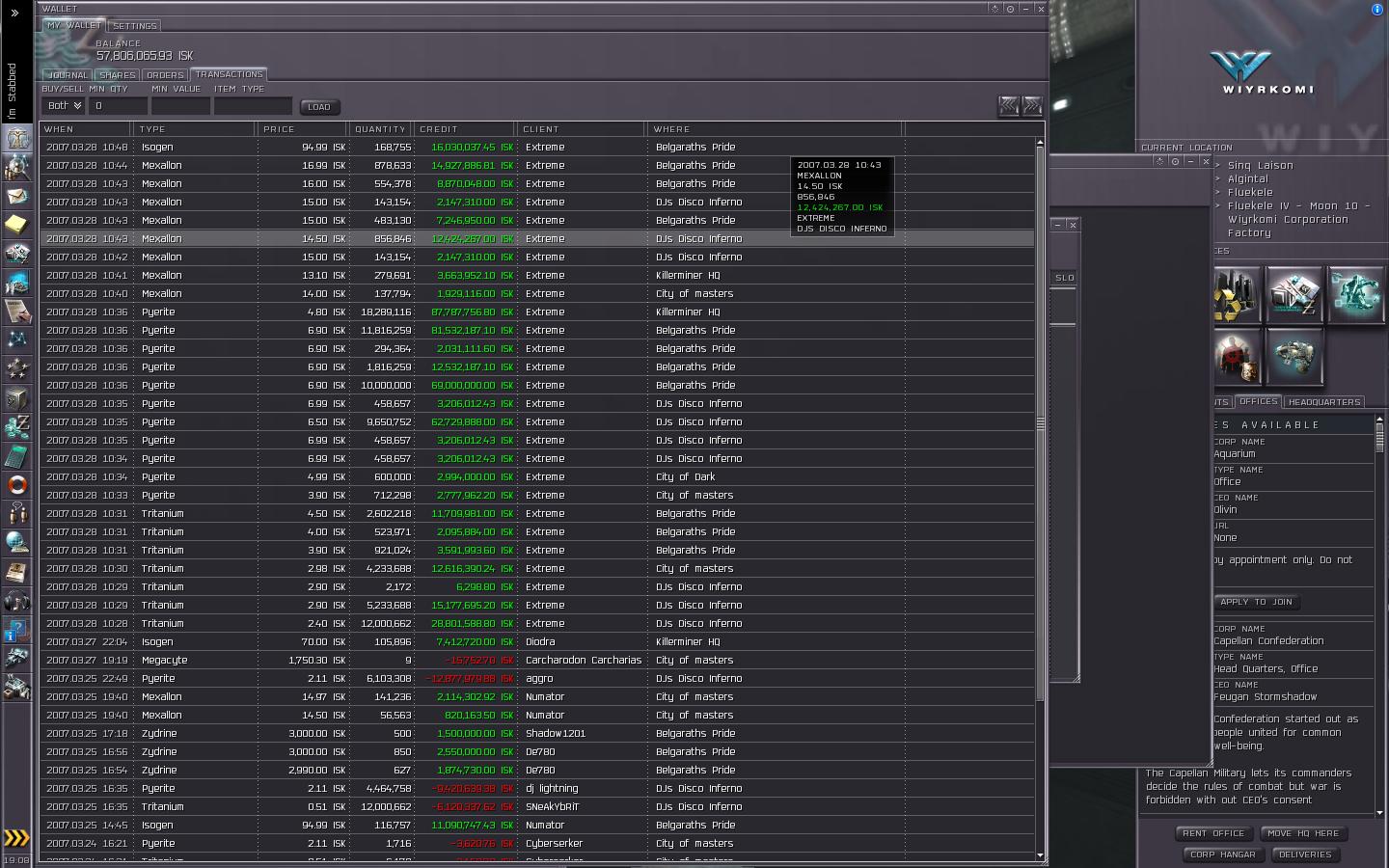Sort transactions by the Where column header
The height and width of the screenshot is (868, 1389).
(x=776, y=129)
